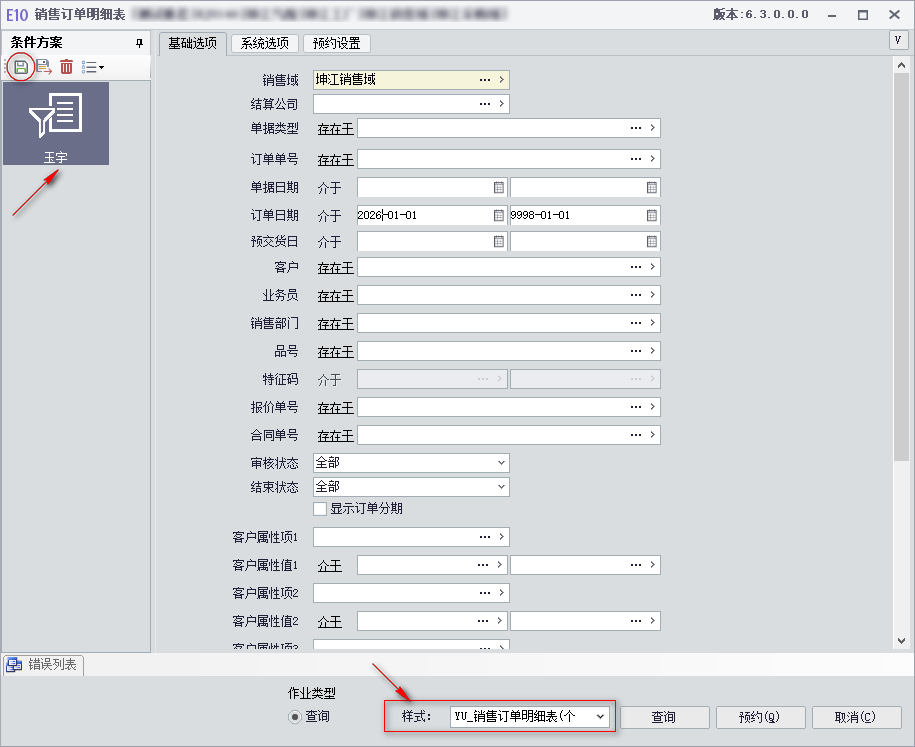Open calendar for 预交货日 end date
This screenshot has width=915, height=747.
tap(652, 241)
